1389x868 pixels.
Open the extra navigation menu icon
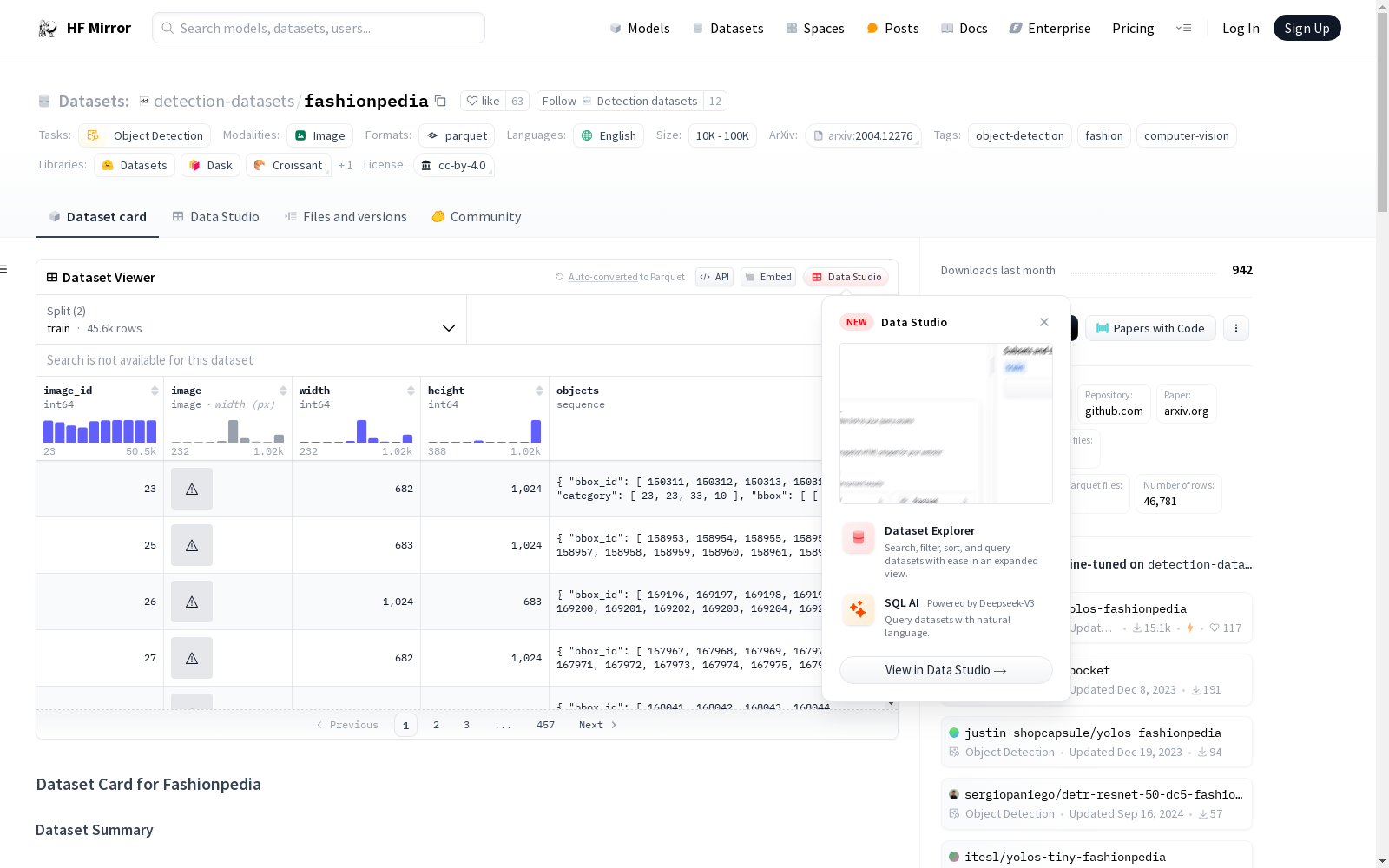(1183, 28)
